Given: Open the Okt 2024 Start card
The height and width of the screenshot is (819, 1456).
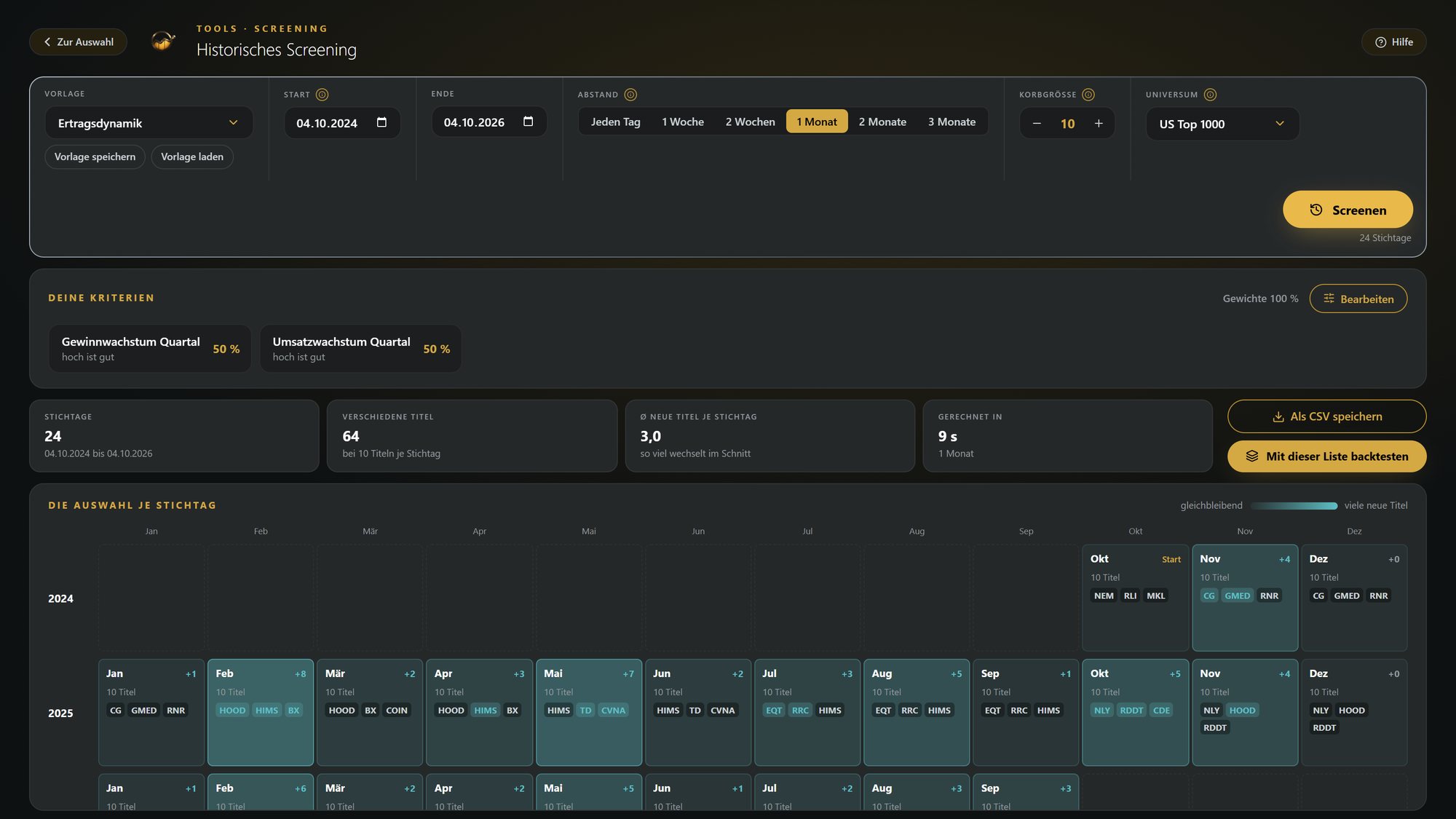Looking at the screenshot, I should (x=1134, y=598).
